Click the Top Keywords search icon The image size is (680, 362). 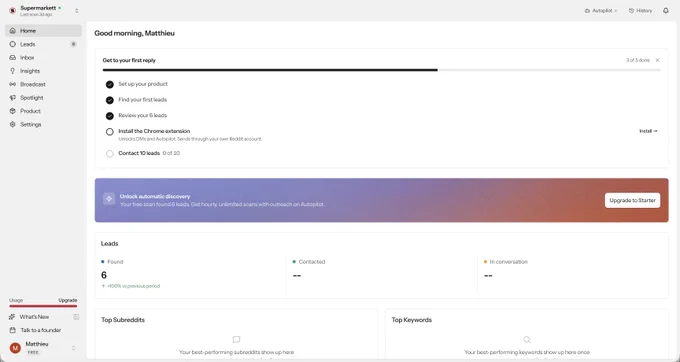526,339
